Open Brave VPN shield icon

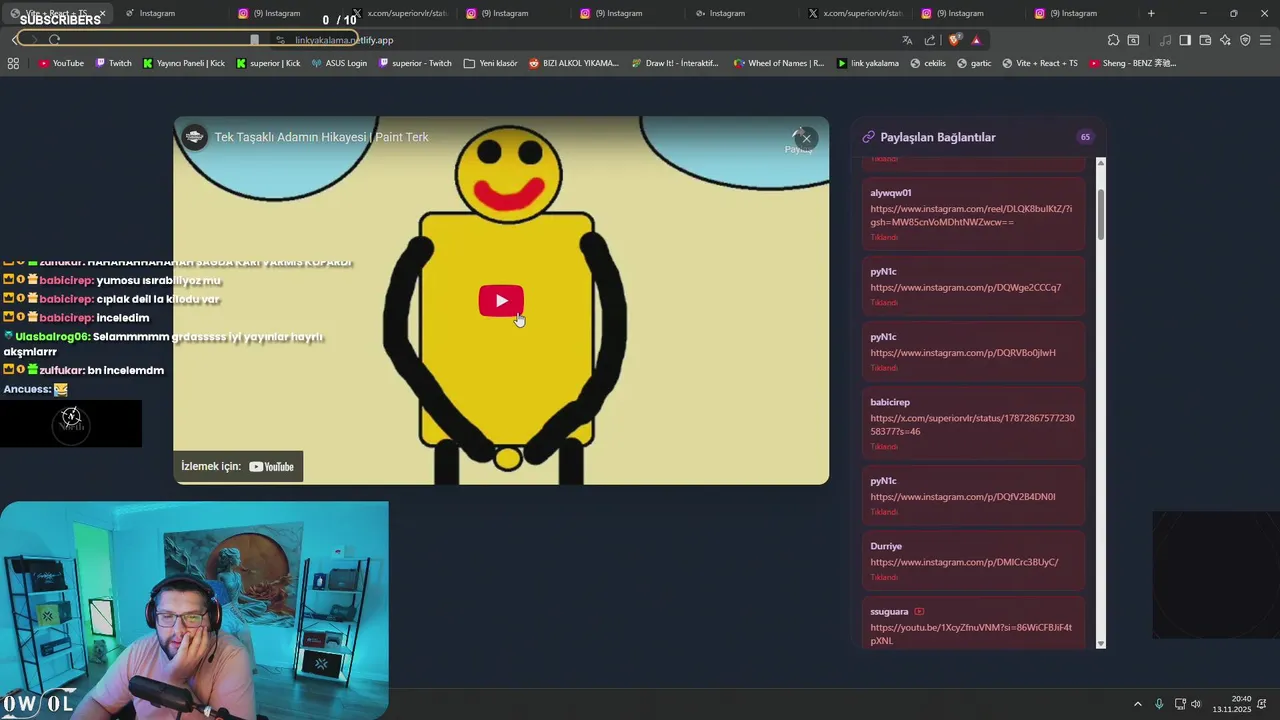[x=1245, y=40]
